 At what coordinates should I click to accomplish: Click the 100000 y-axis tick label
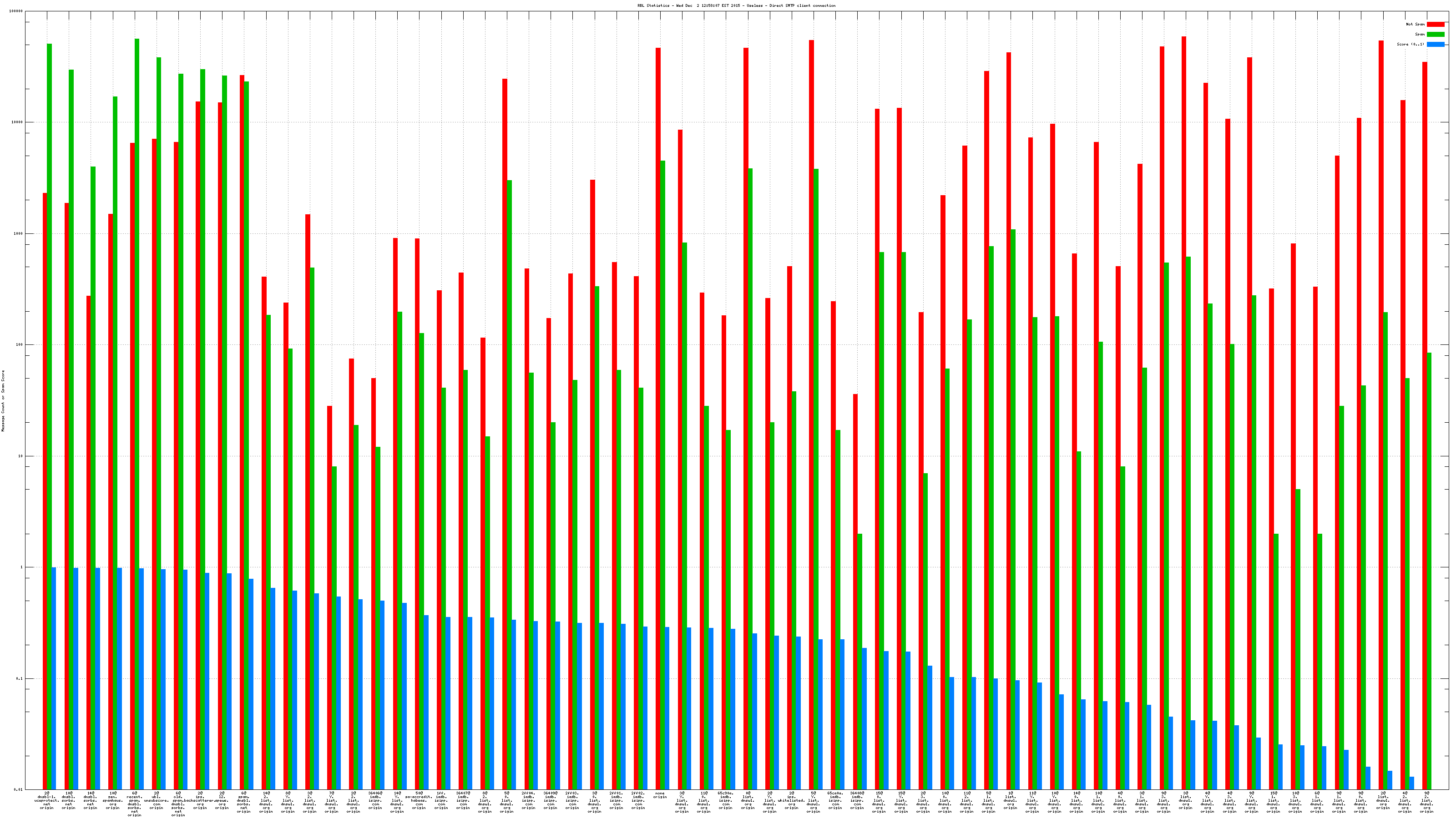(16, 11)
